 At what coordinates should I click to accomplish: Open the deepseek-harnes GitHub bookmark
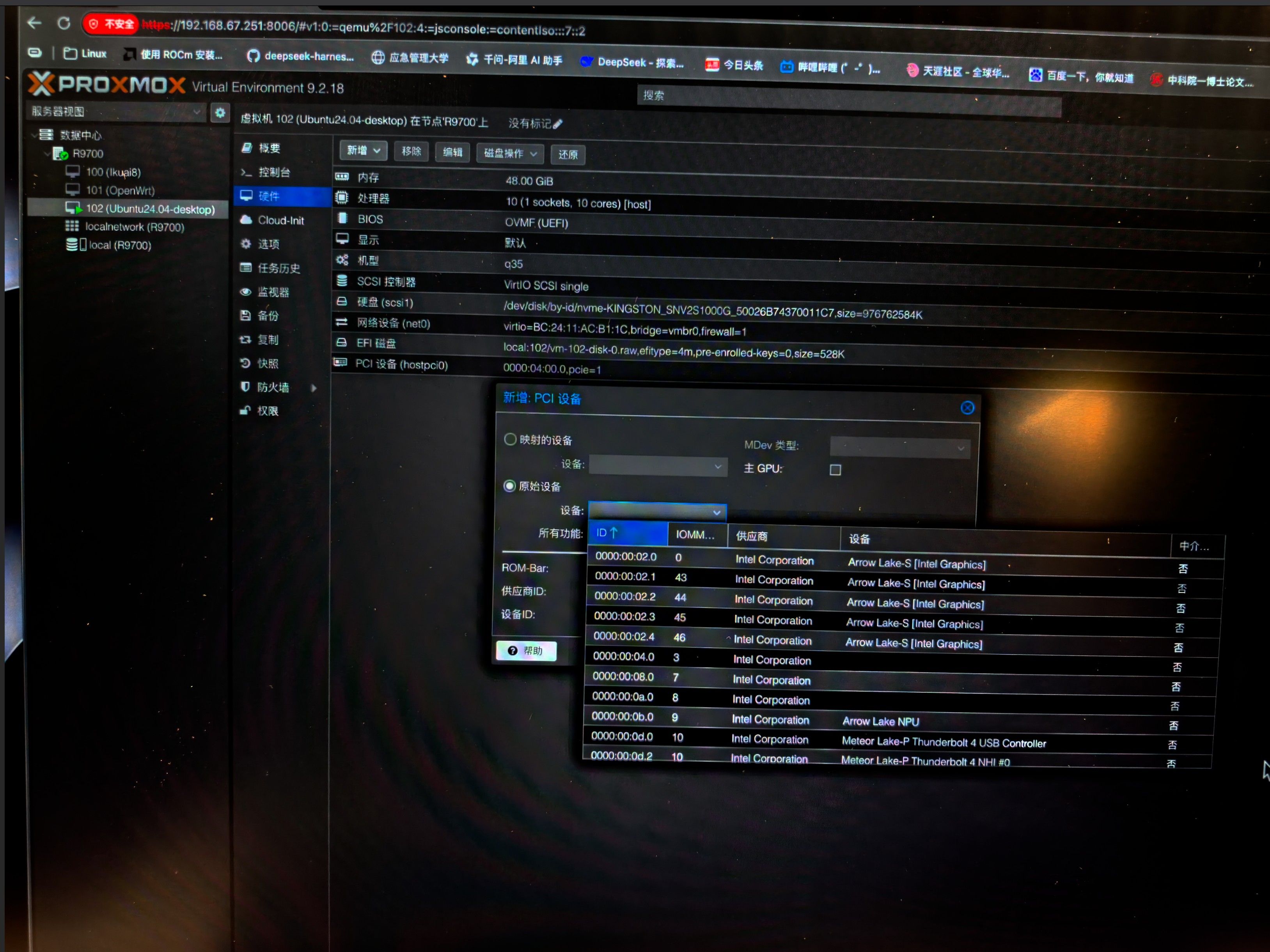[x=300, y=56]
